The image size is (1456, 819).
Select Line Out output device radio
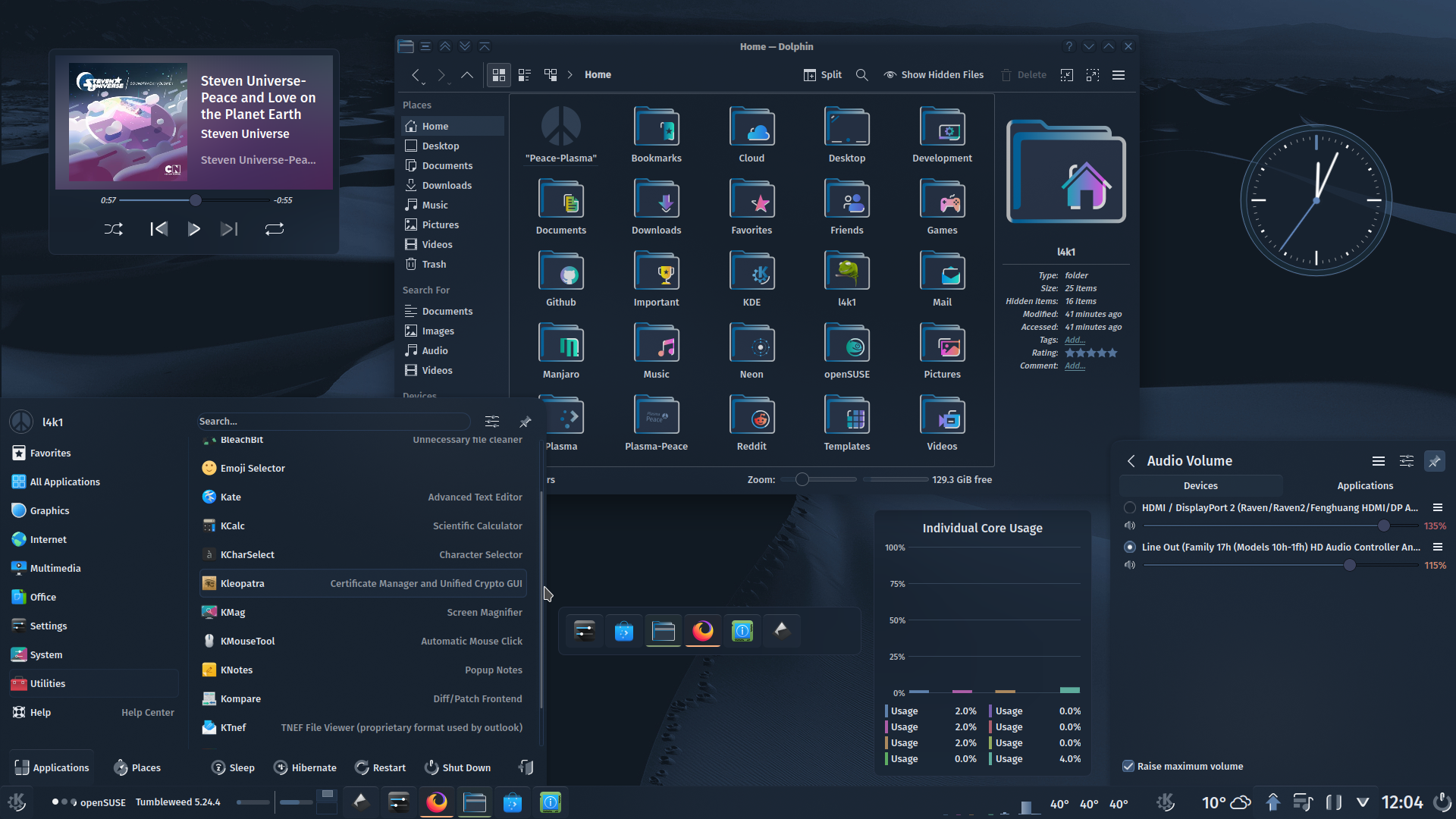point(1130,547)
